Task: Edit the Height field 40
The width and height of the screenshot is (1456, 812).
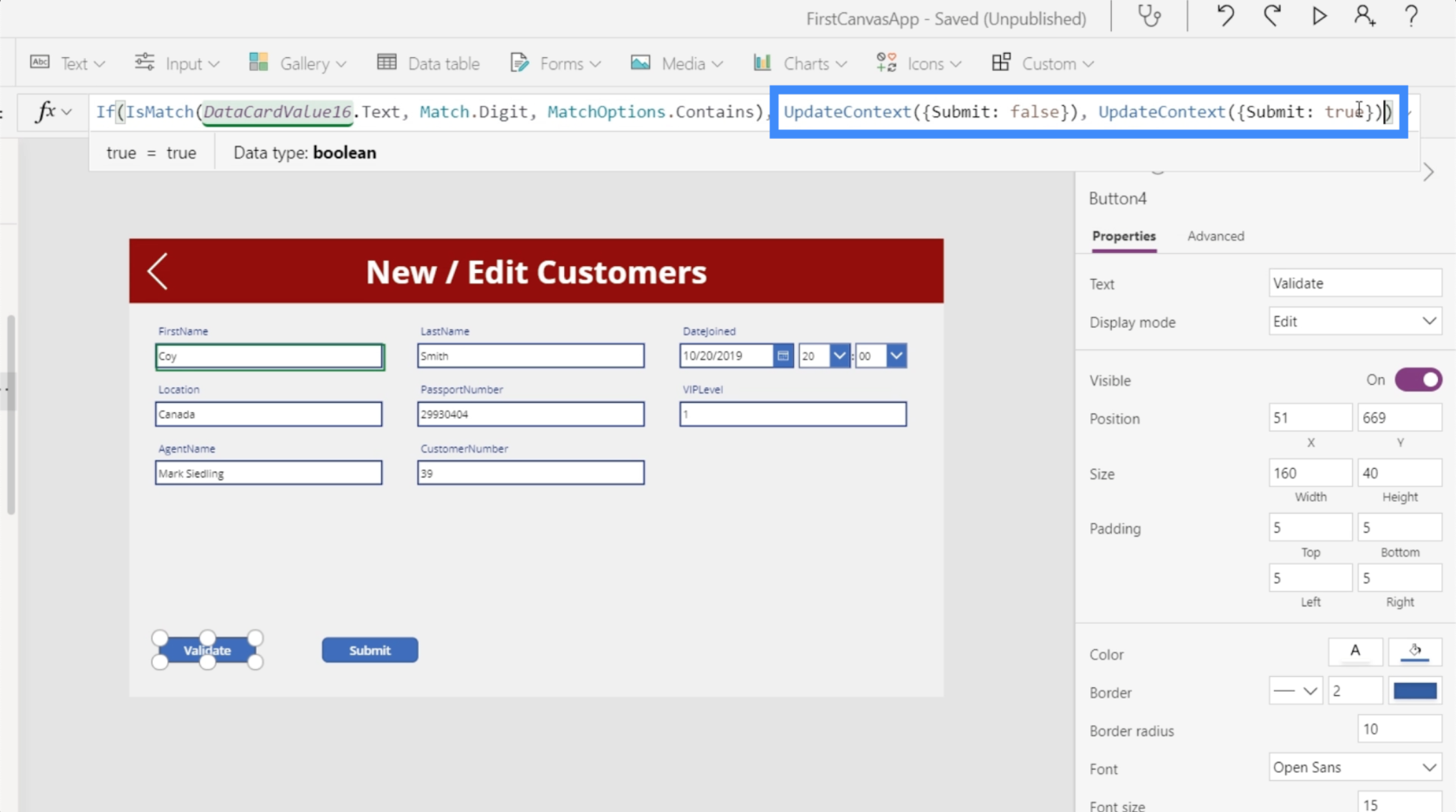Action: click(x=1400, y=473)
